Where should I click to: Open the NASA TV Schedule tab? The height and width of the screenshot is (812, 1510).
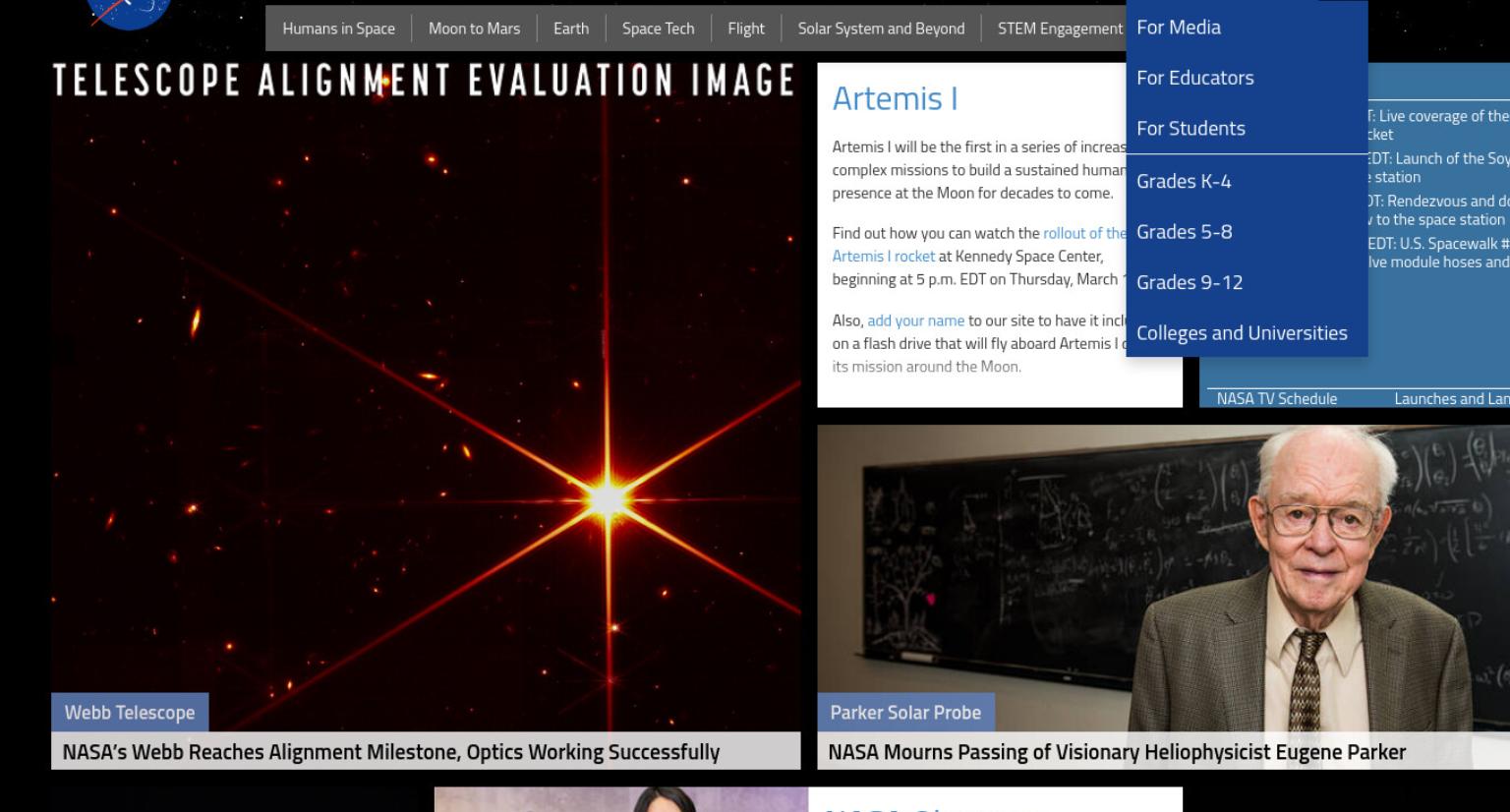[1276, 398]
